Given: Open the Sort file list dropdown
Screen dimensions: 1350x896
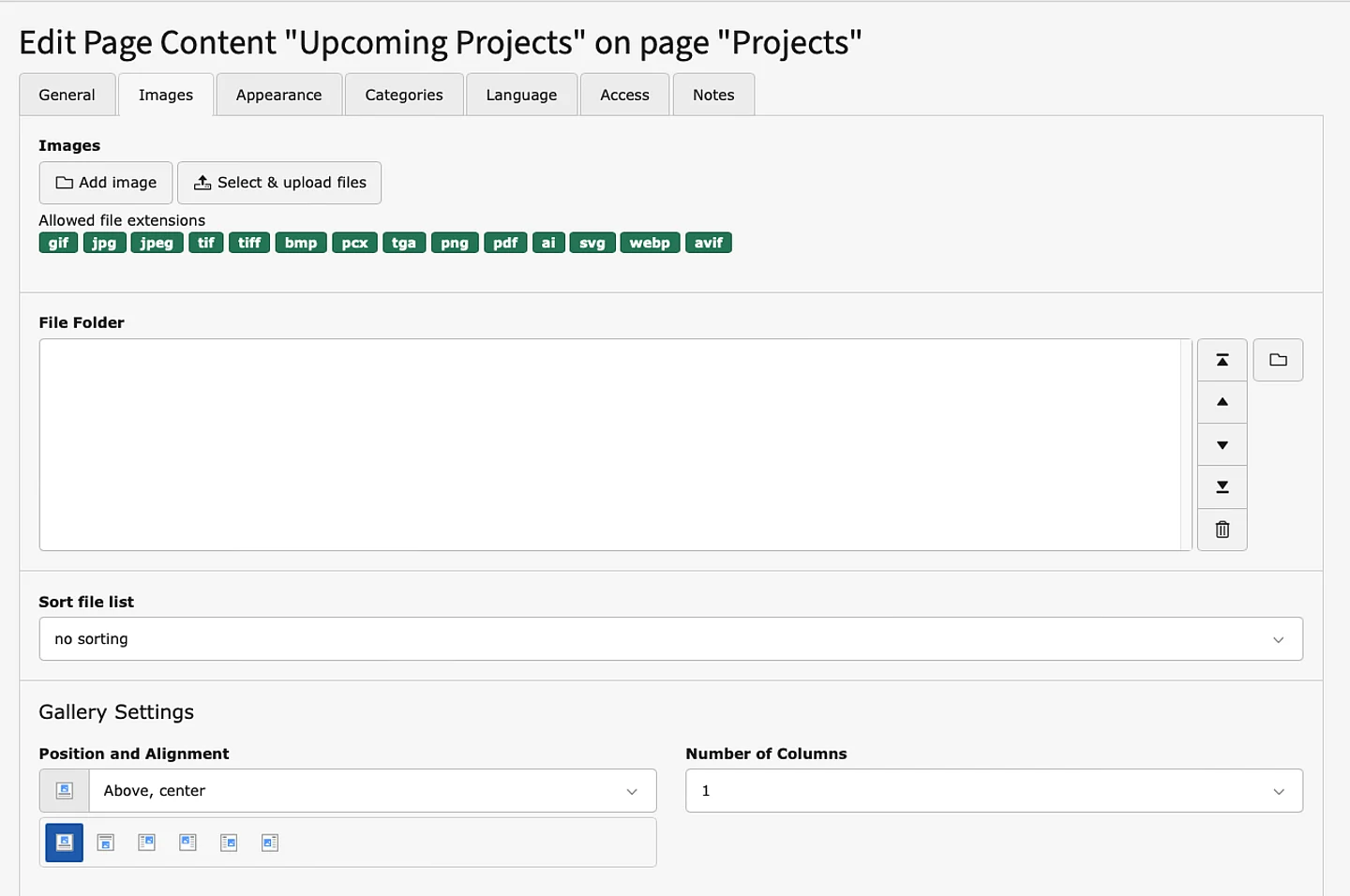Looking at the screenshot, I should [x=669, y=638].
